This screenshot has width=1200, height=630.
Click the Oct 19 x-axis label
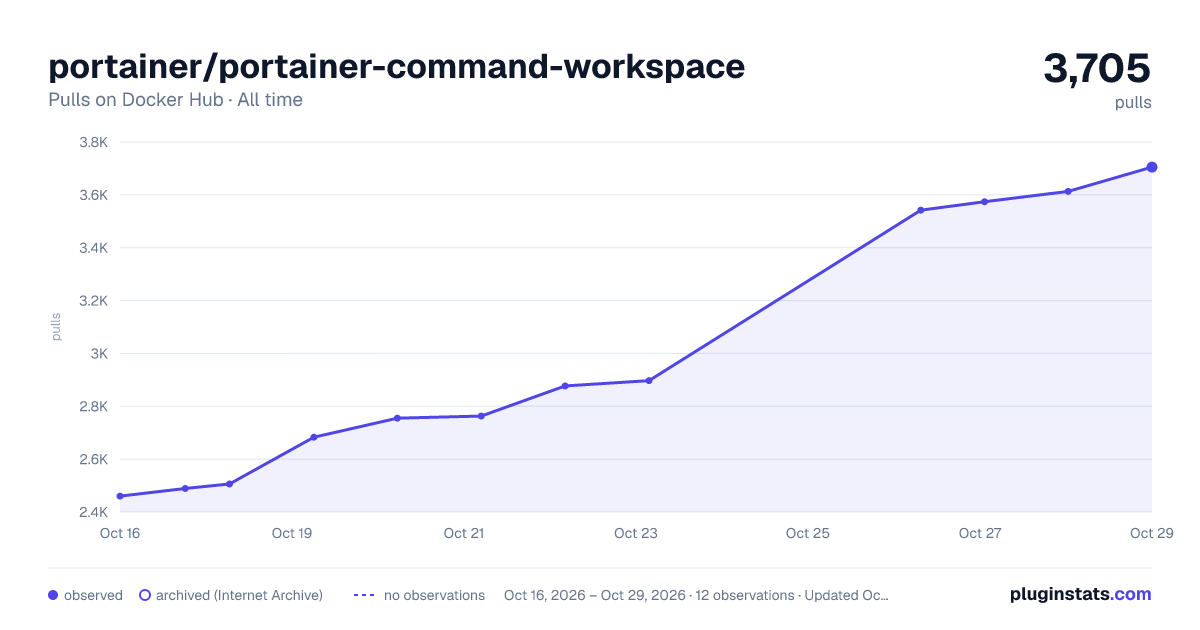tap(292, 533)
